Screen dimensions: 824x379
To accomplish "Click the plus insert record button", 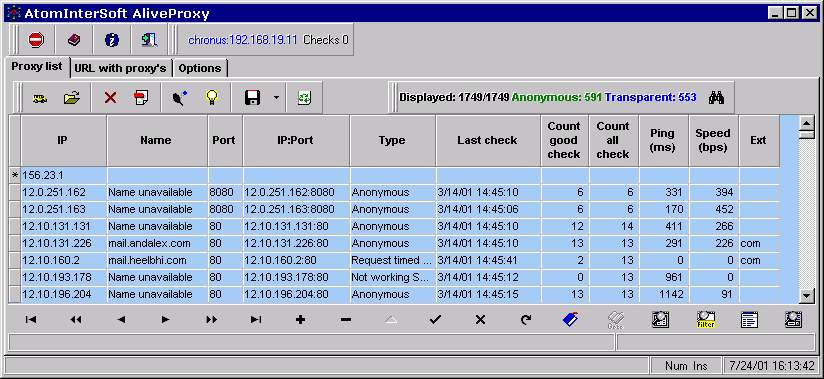I will tap(301, 320).
